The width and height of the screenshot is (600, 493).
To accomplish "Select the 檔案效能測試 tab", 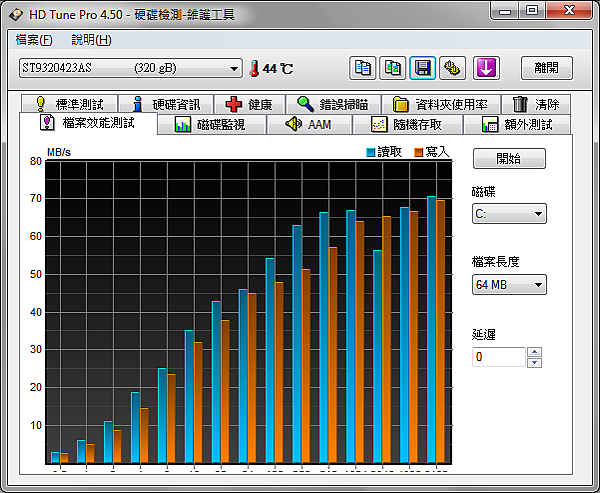I will (88, 123).
